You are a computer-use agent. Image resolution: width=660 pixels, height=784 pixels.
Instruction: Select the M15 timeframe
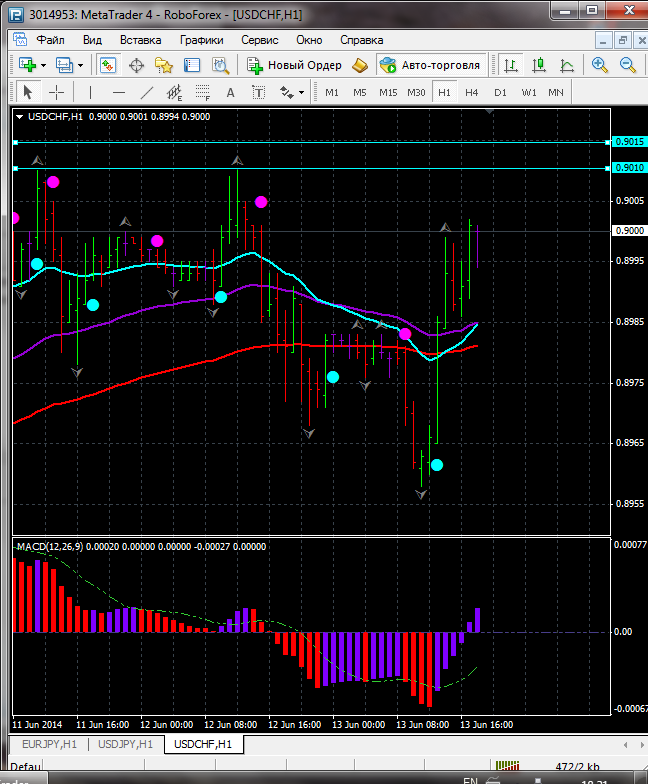[388, 92]
